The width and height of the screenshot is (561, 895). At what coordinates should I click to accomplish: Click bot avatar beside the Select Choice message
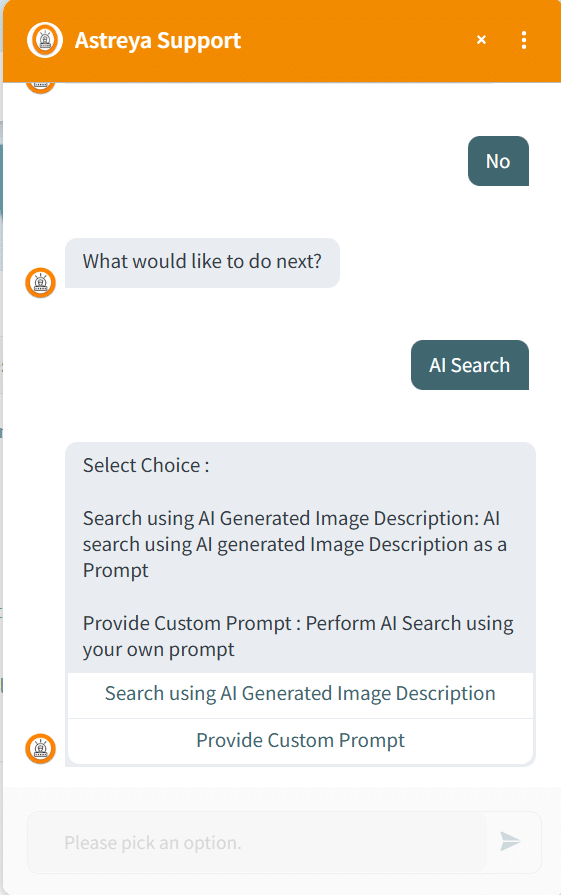41,748
